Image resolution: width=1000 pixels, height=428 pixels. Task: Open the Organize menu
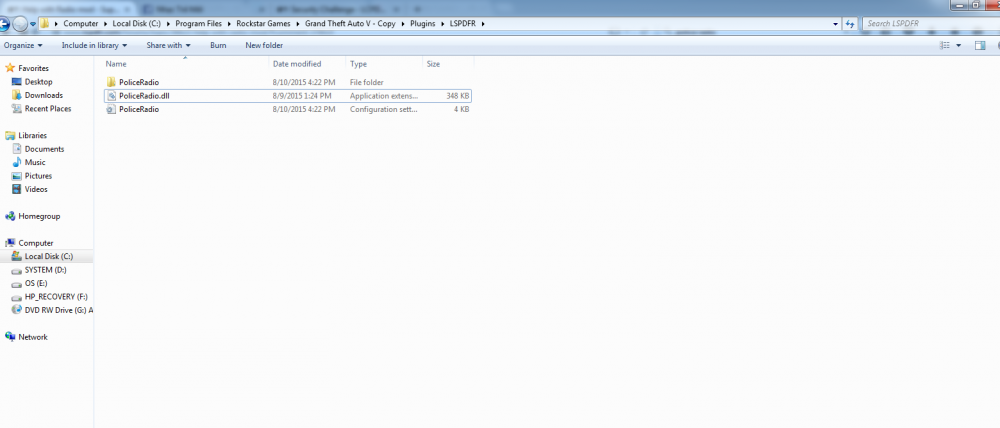tap(23, 45)
